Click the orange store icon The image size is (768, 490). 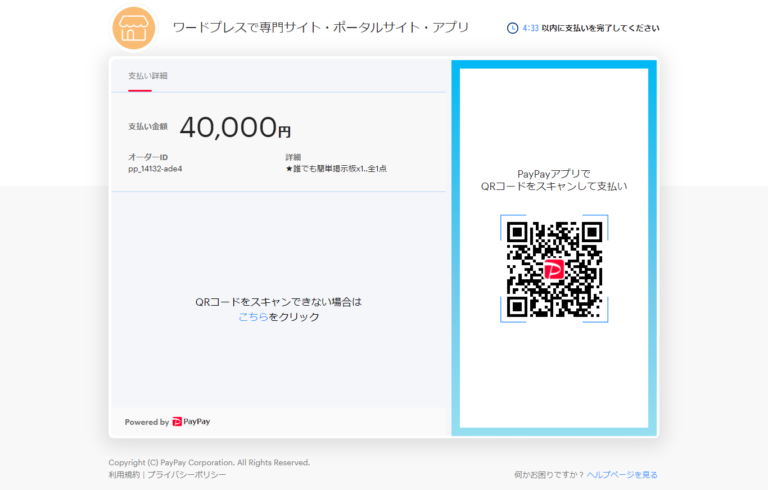pyautogui.click(x=133, y=29)
